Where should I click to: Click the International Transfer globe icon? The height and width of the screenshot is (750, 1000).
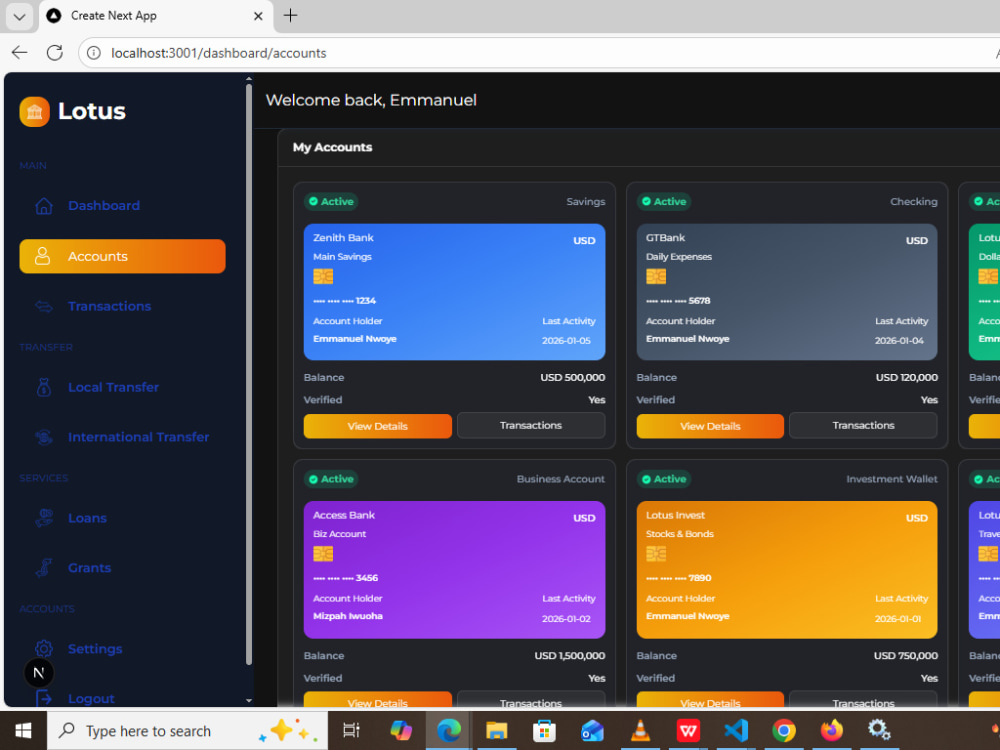[x=43, y=438]
